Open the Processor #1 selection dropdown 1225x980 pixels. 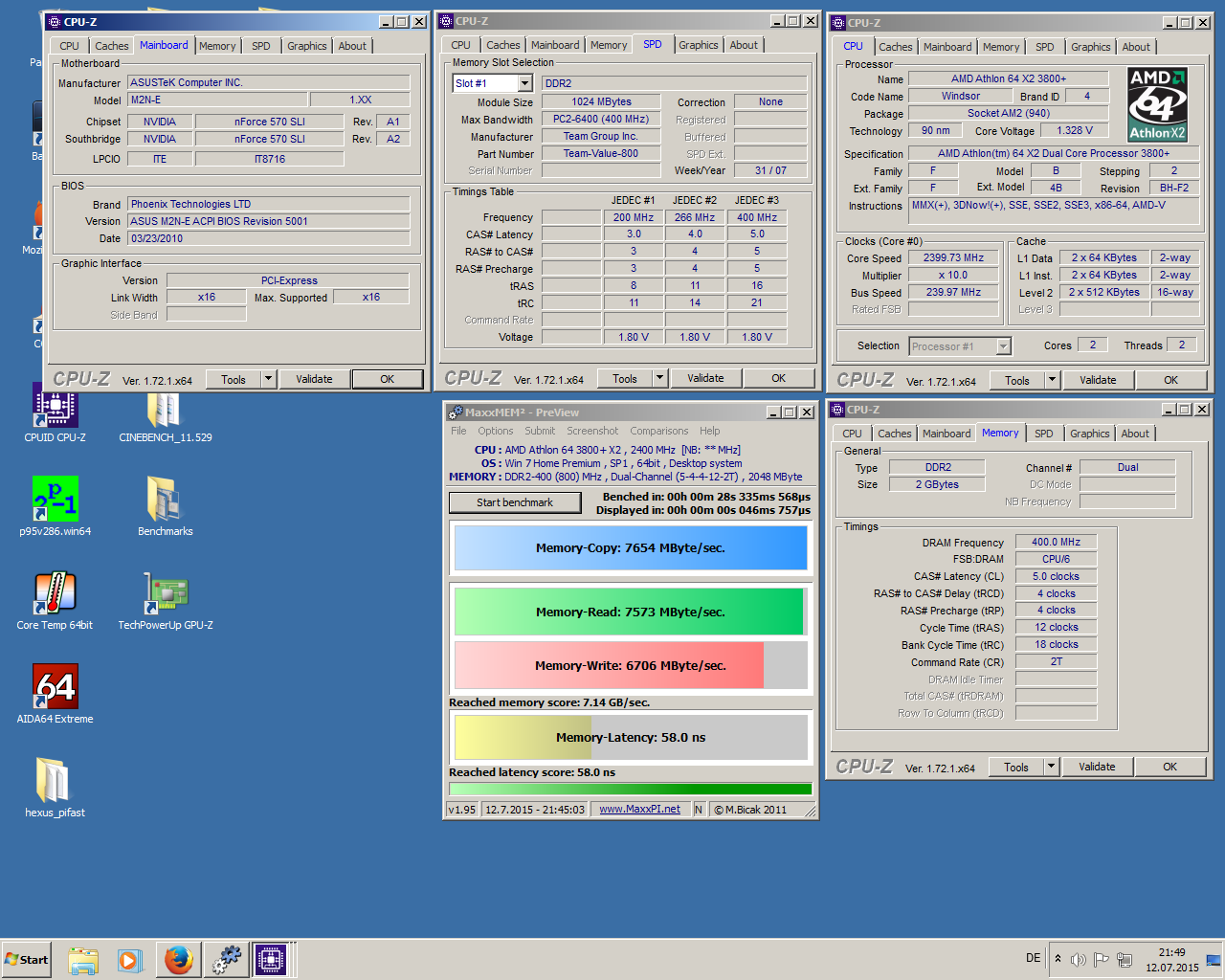click(1003, 346)
